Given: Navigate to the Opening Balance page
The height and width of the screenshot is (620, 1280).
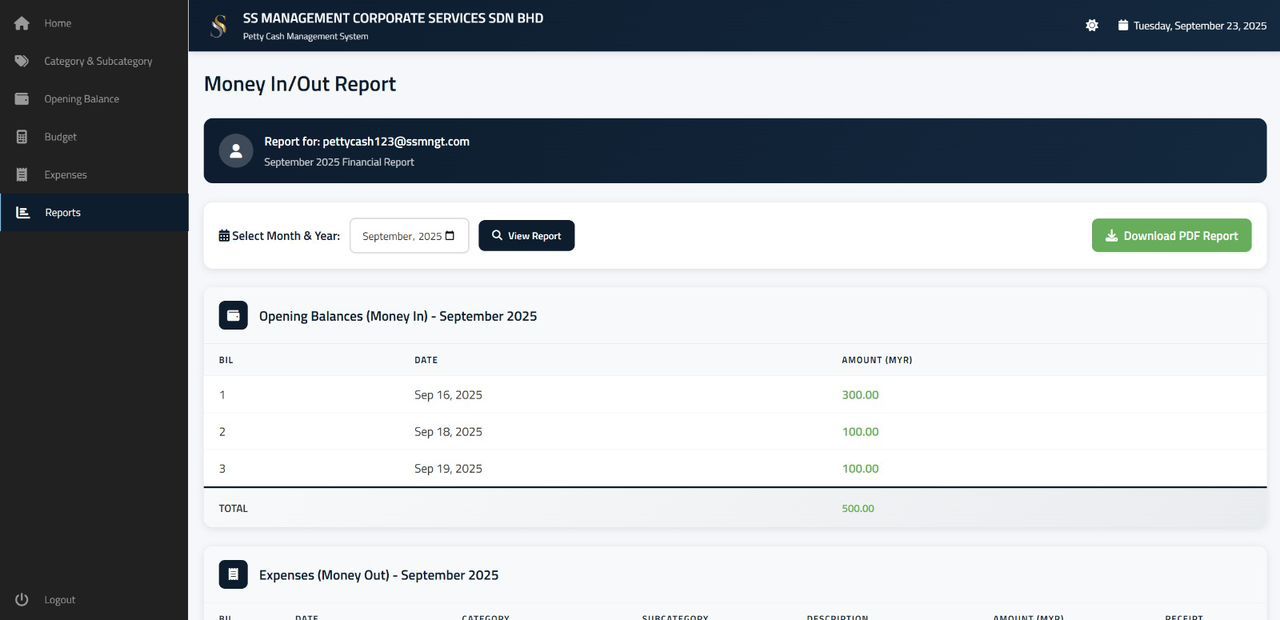Looking at the screenshot, I should pos(81,99).
